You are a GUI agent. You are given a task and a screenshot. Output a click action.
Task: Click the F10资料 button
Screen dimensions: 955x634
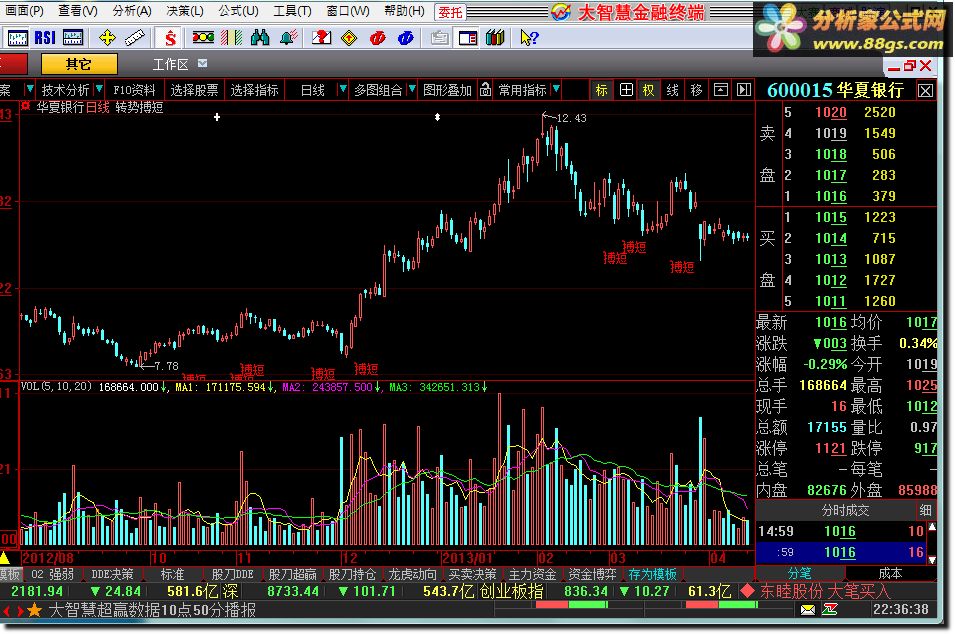tap(134, 90)
